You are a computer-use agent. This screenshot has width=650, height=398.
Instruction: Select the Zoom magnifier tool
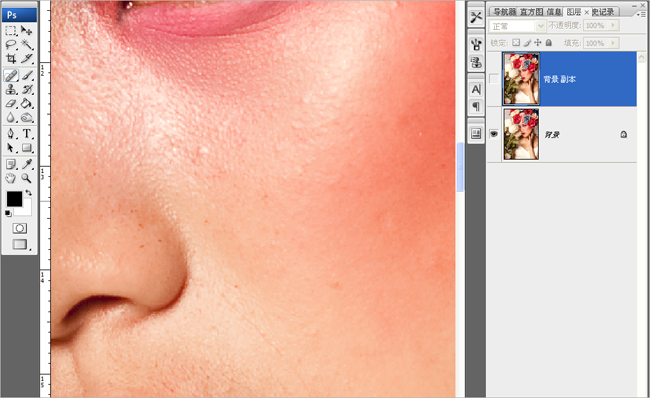tap(27, 178)
